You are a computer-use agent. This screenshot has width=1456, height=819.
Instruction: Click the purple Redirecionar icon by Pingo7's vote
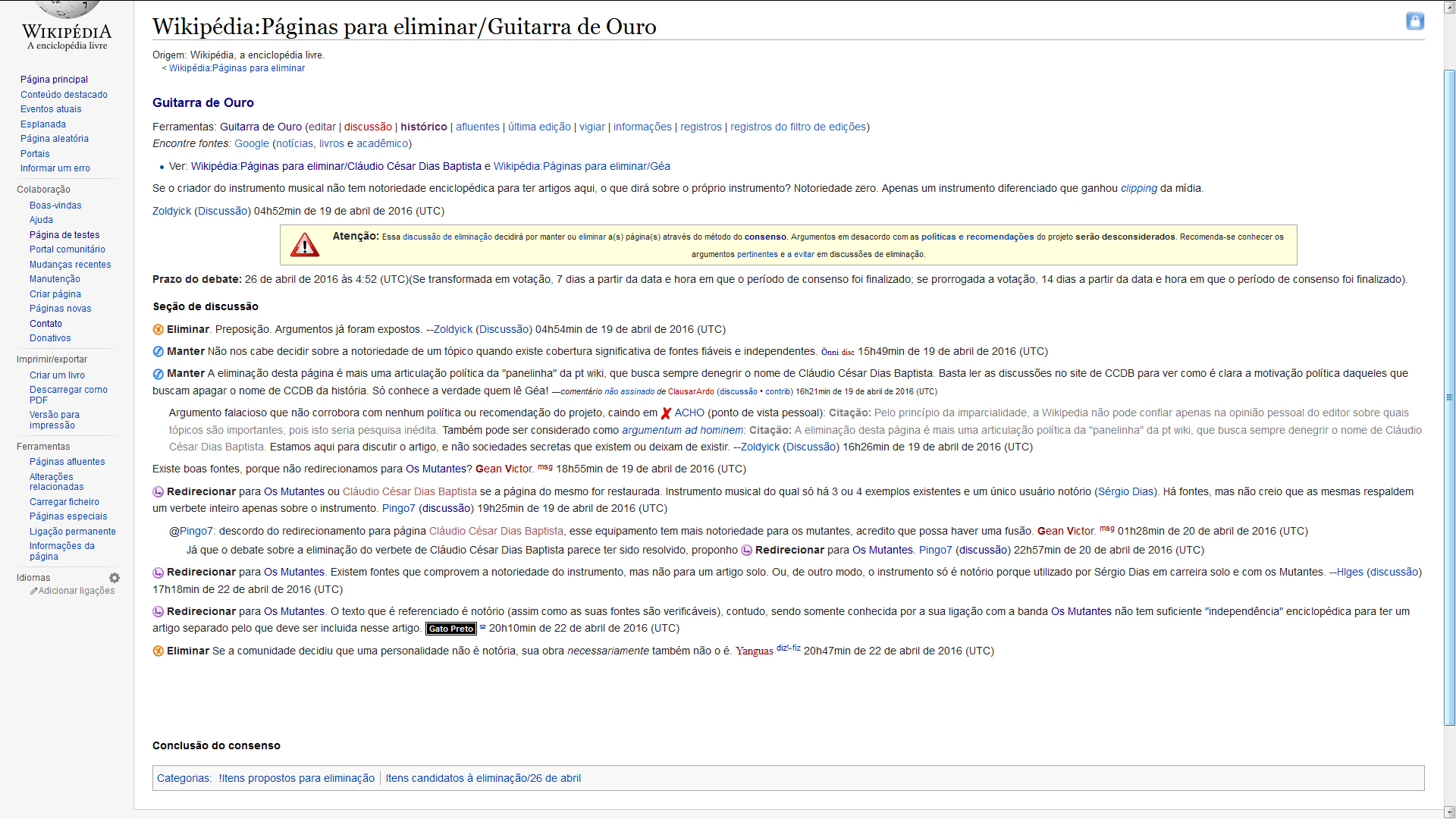click(158, 492)
